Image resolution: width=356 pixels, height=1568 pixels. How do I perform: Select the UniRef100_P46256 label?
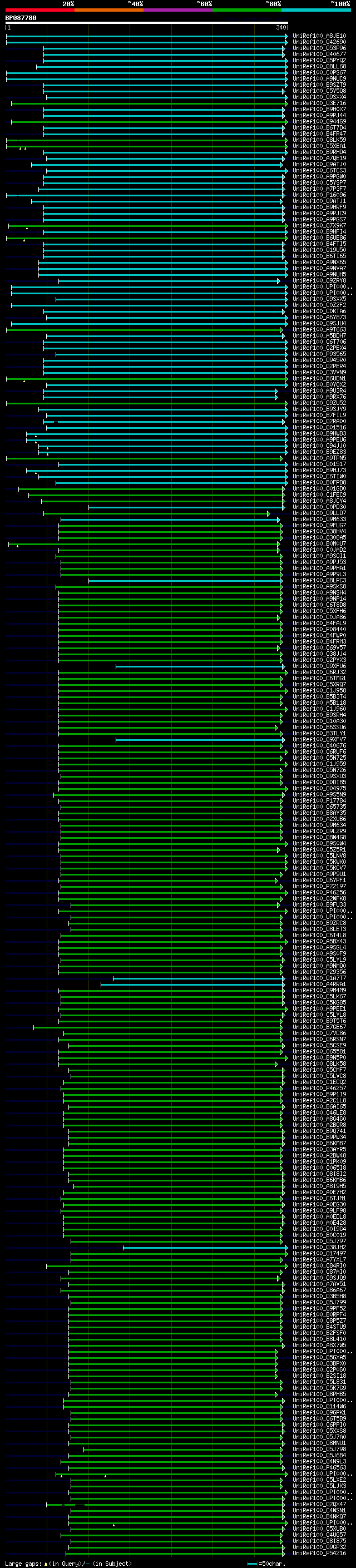pos(319,892)
